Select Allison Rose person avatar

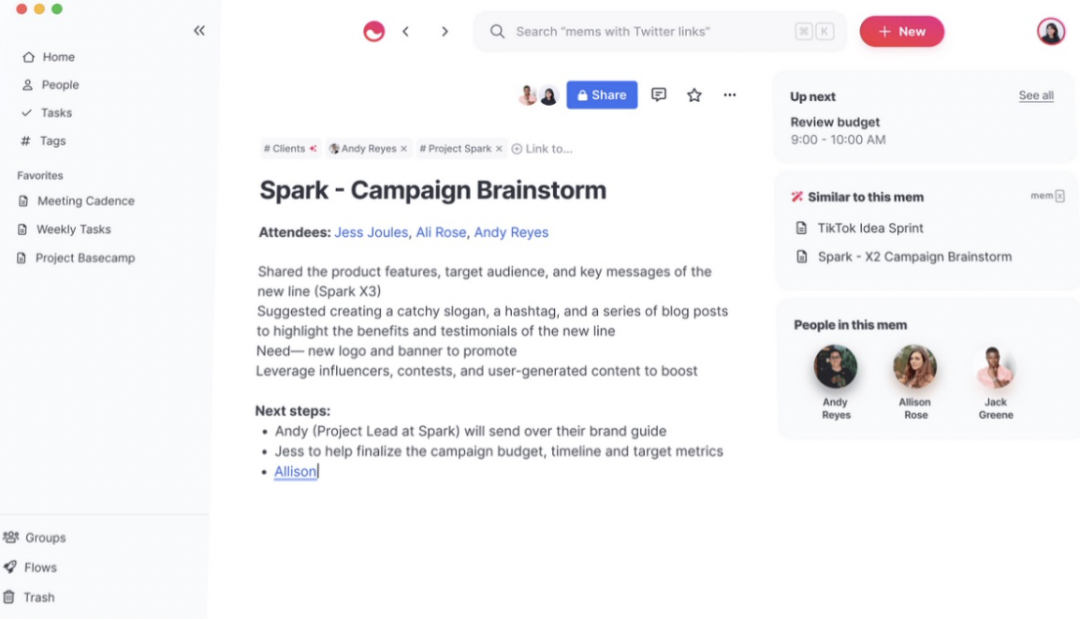[x=915, y=366]
